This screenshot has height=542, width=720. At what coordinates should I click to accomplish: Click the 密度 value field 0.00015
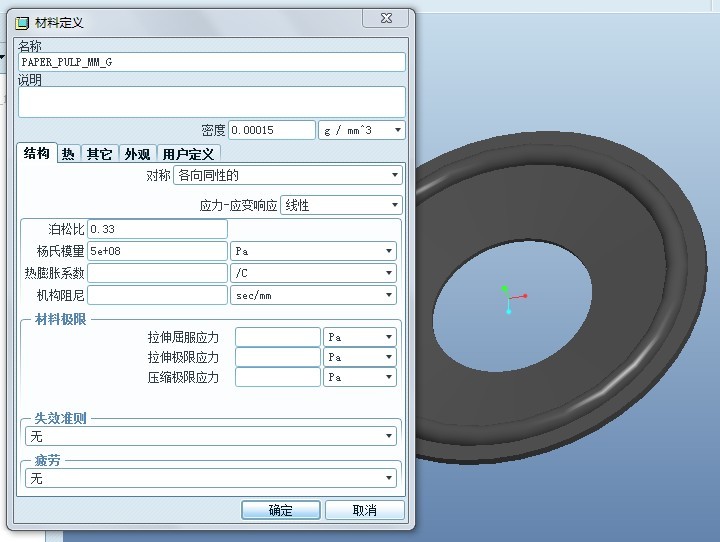coord(272,130)
